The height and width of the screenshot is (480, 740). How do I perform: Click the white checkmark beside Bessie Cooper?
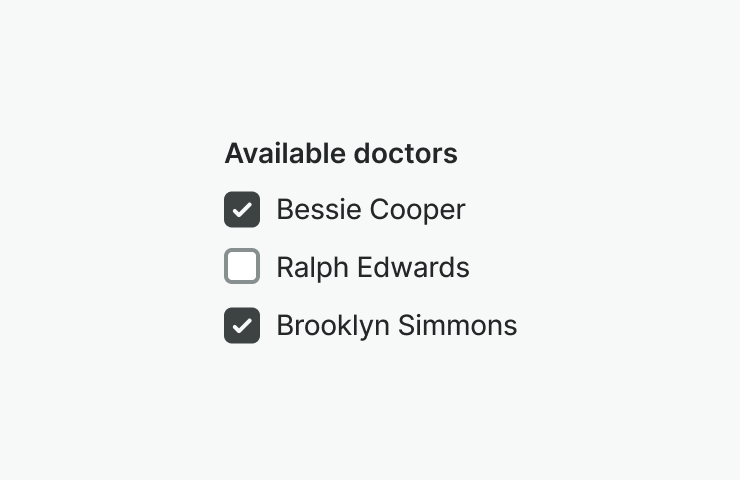242,210
